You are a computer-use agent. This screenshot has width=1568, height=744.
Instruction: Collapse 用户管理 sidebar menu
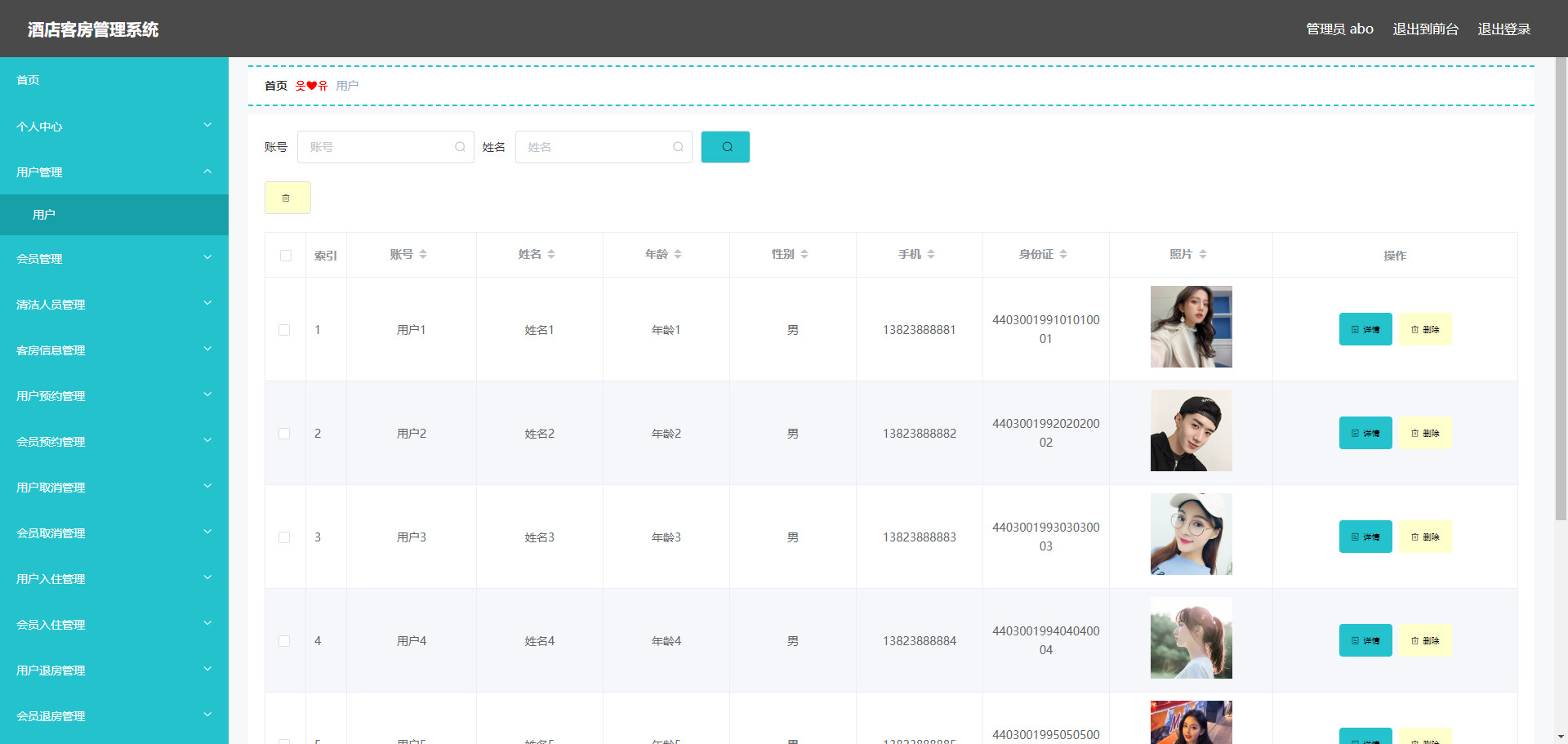click(x=114, y=172)
